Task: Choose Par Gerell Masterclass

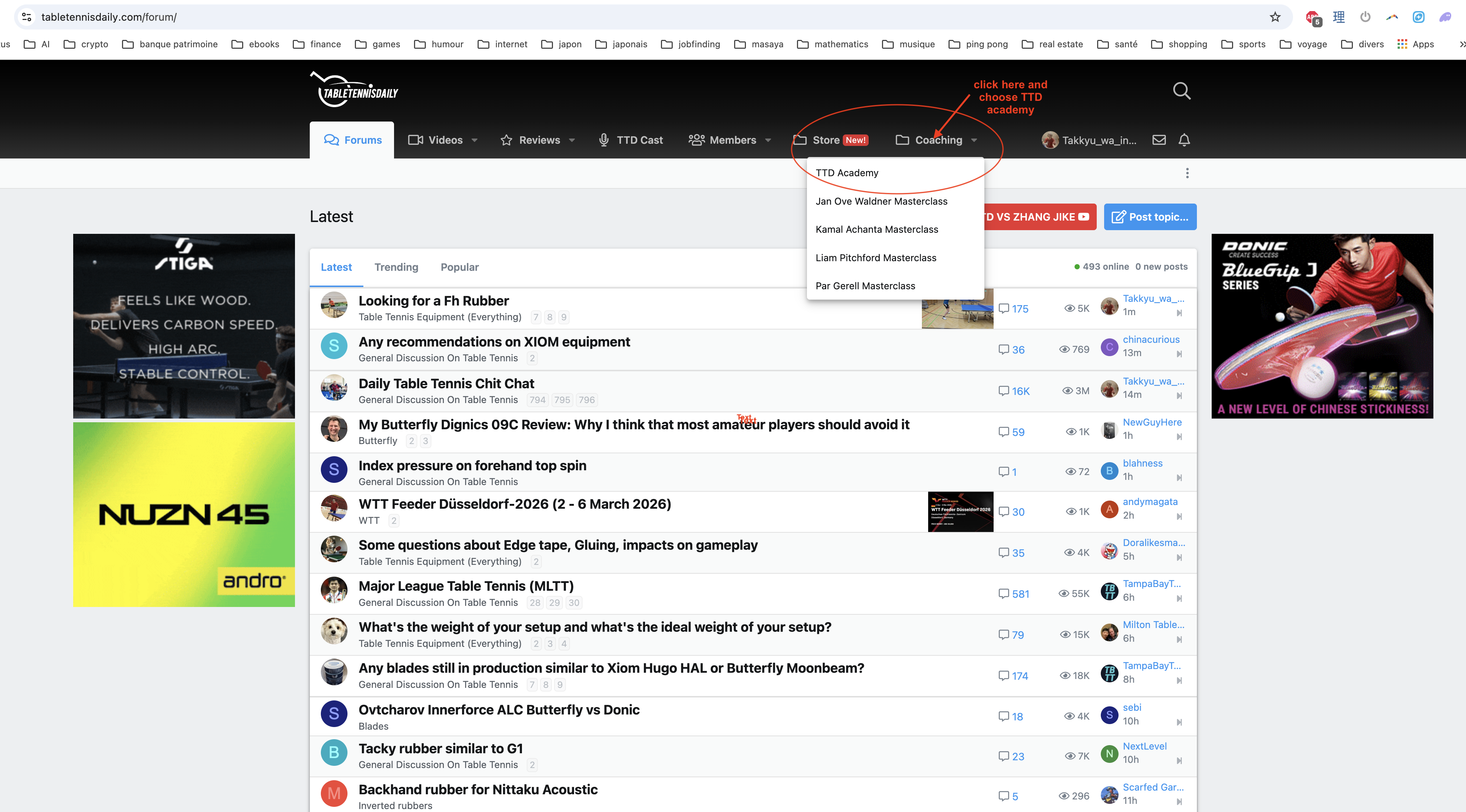Action: (895, 286)
